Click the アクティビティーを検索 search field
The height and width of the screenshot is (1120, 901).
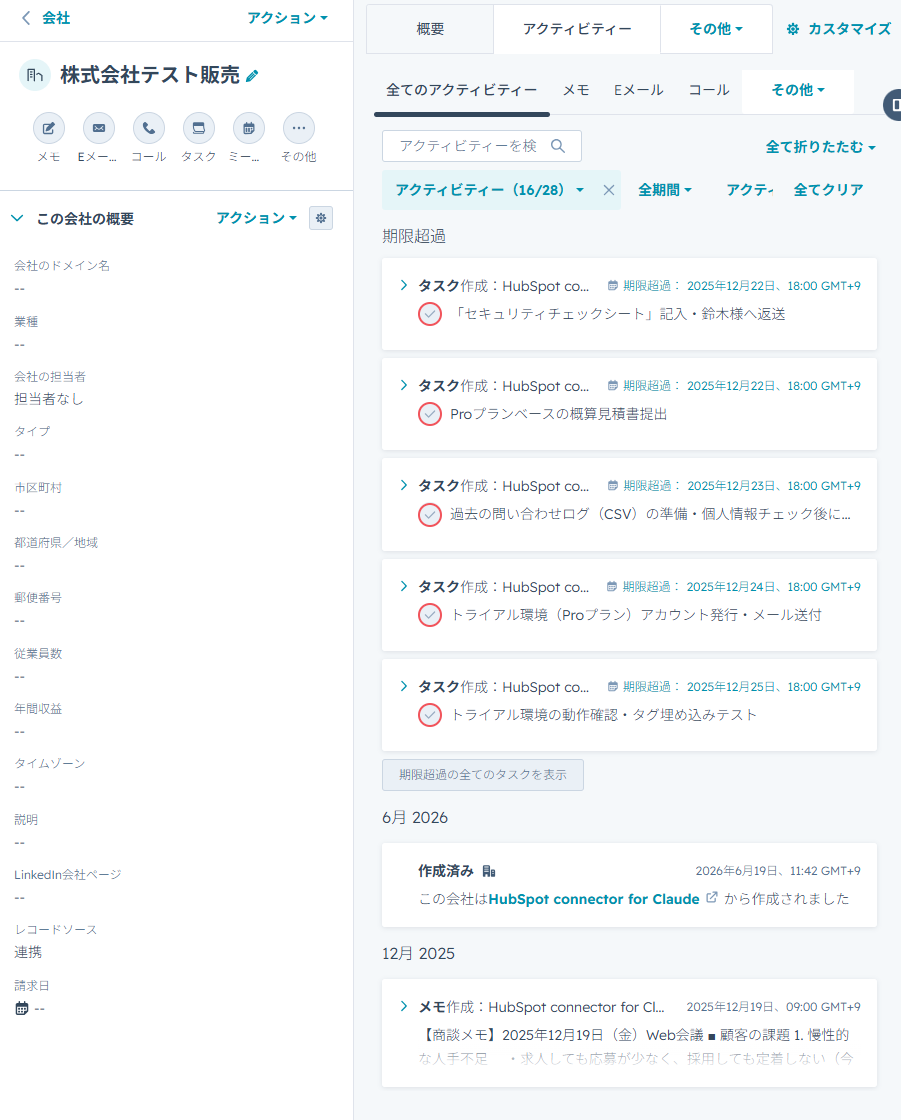482,146
